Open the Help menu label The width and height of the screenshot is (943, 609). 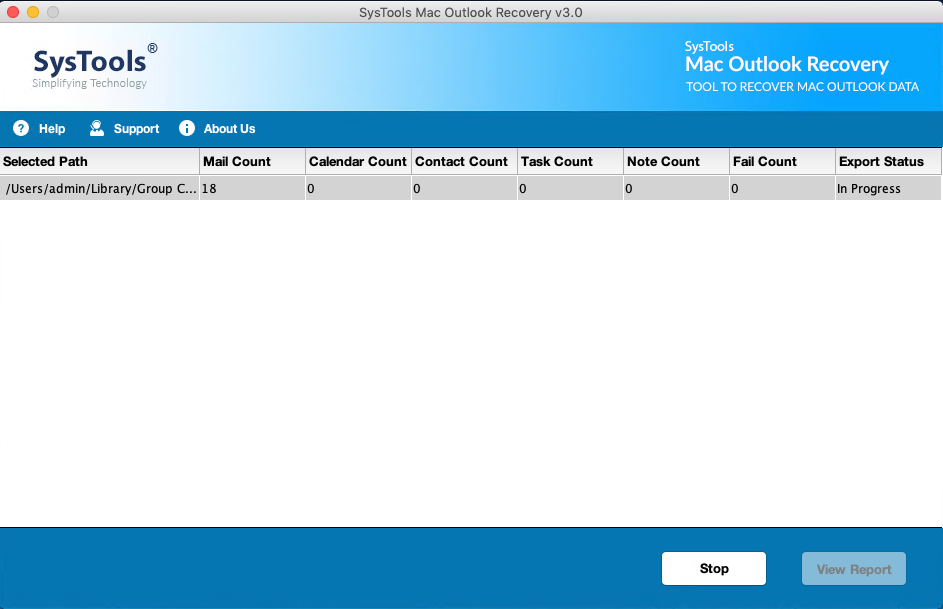click(x=52, y=129)
